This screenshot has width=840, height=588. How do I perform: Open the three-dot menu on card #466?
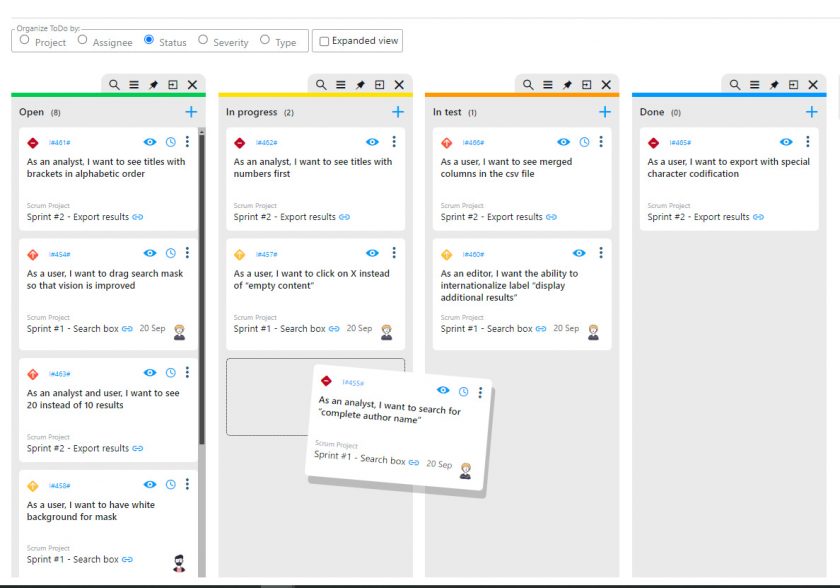601,140
